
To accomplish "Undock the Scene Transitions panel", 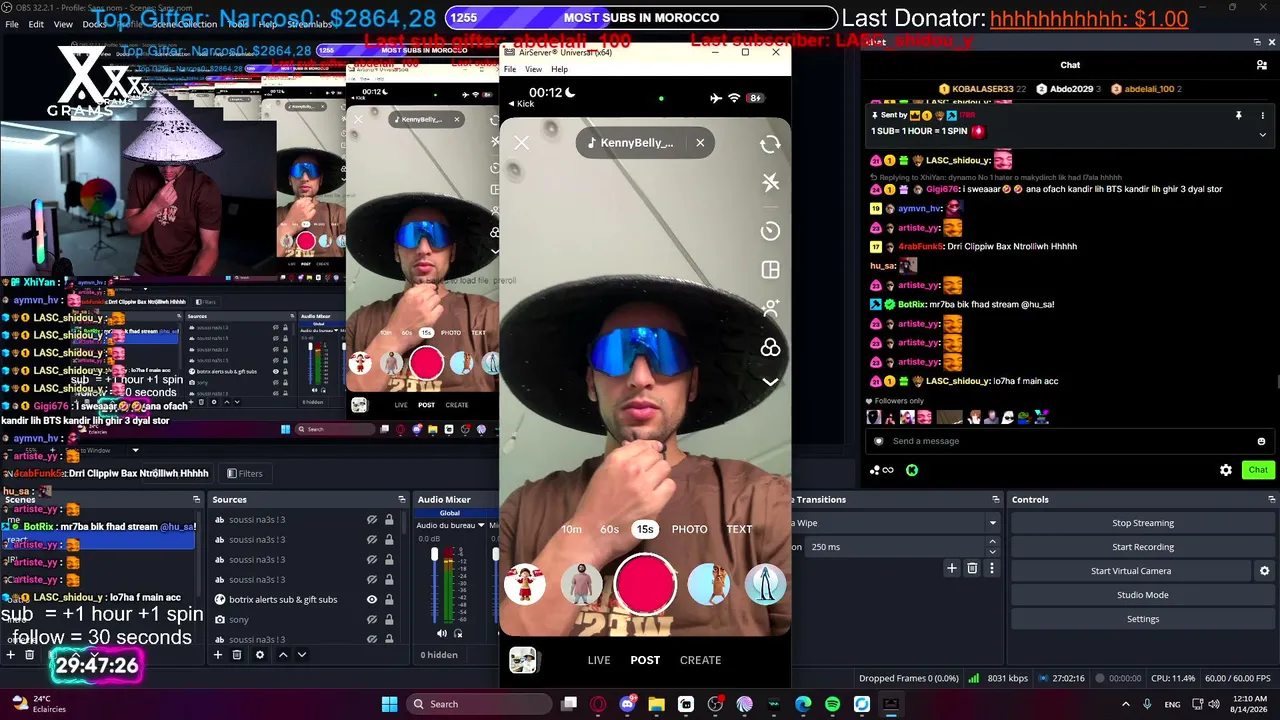I will [x=996, y=499].
